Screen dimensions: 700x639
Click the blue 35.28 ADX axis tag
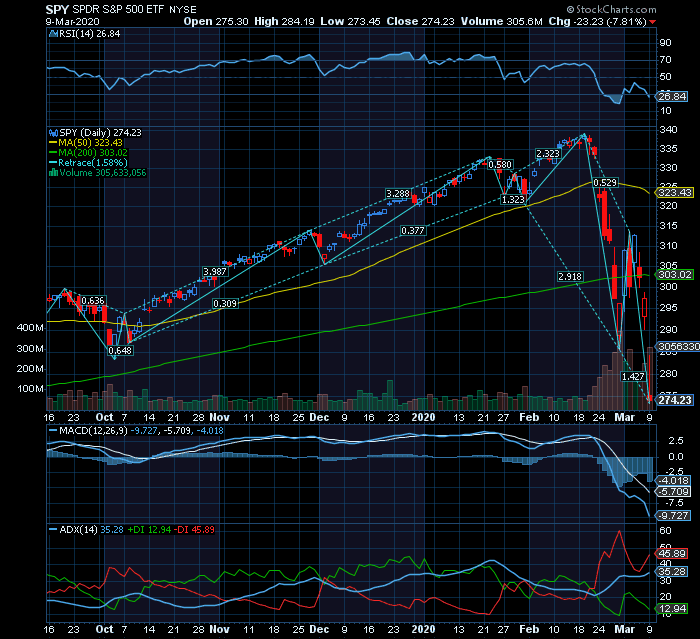(672, 572)
